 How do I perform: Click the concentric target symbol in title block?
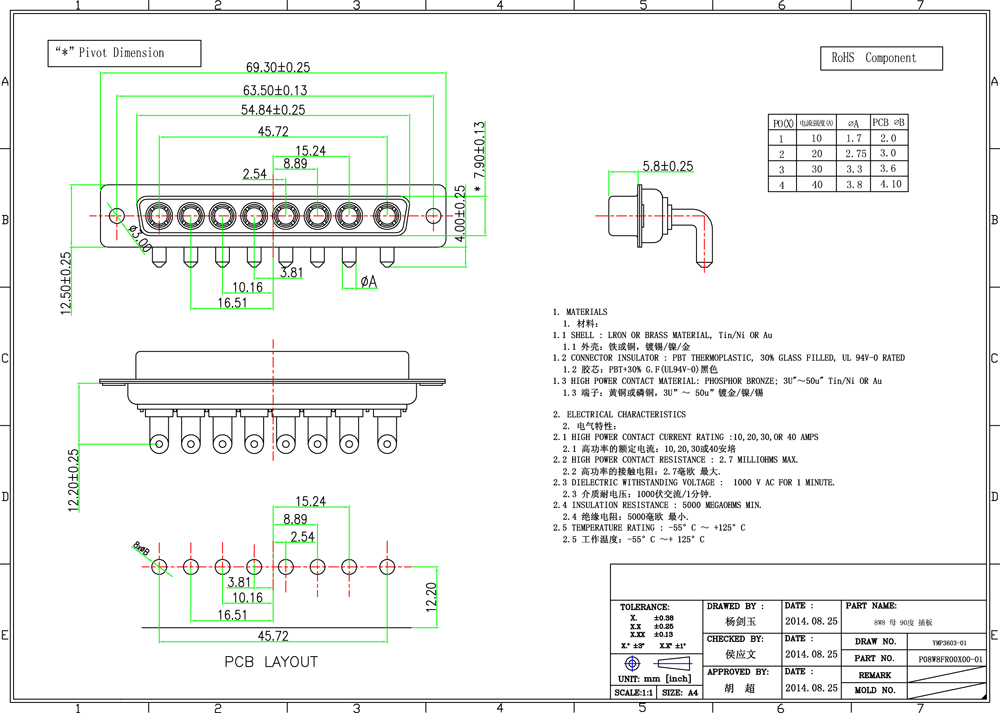point(631,665)
